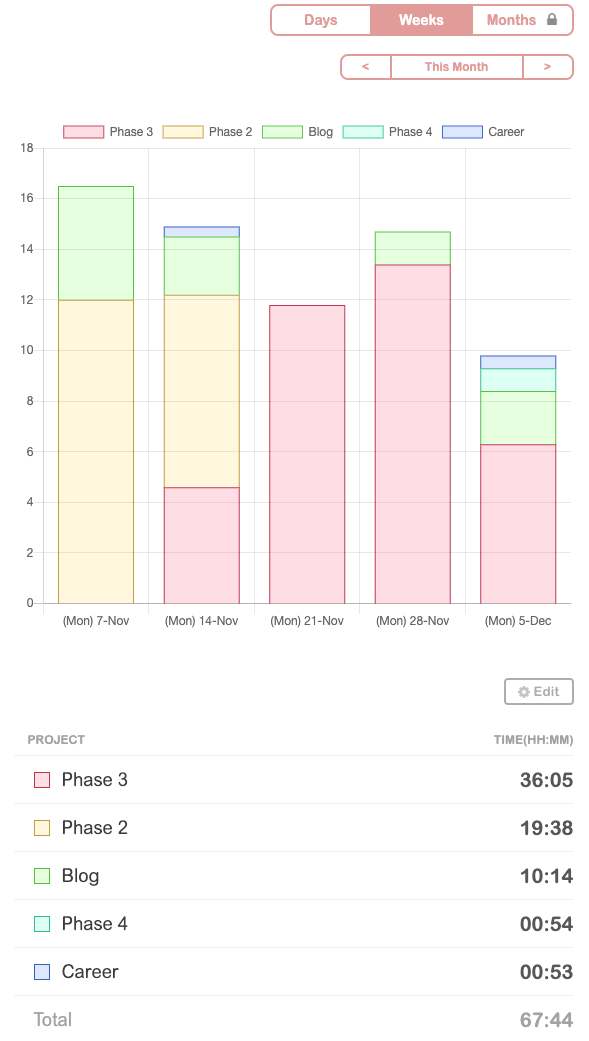This screenshot has height=1041, width=589.
Task: Go to next month with right arrow
Action: pos(548,67)
